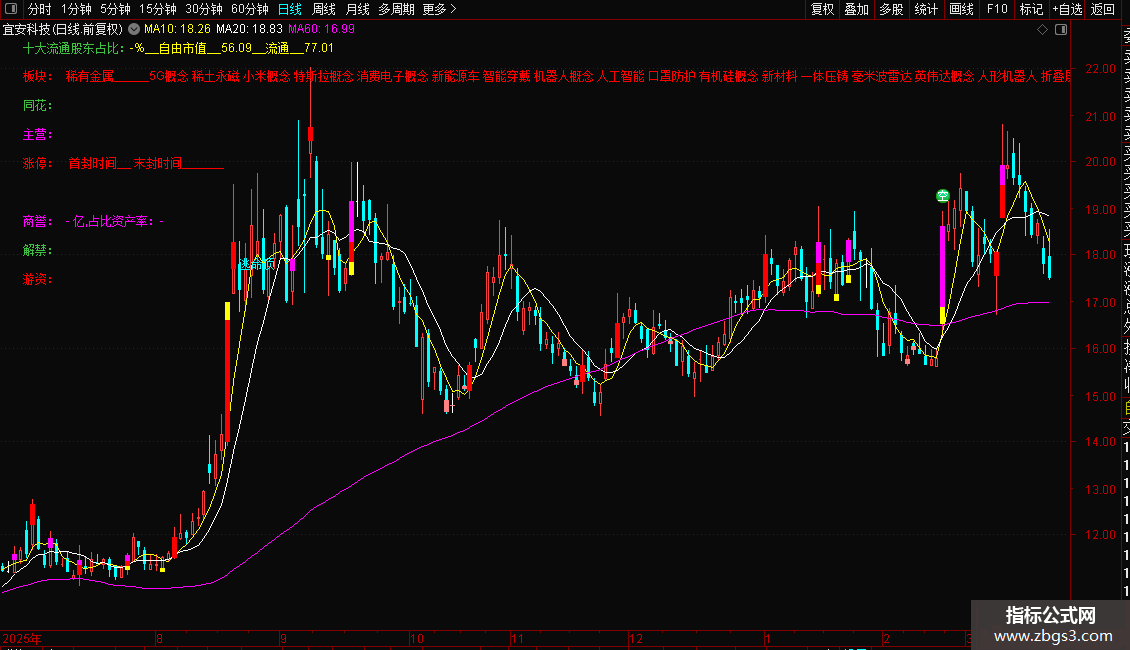Screen dimensions: 1130x650
Task: Click the 标记 mark button
Action: pos(1031,9)
